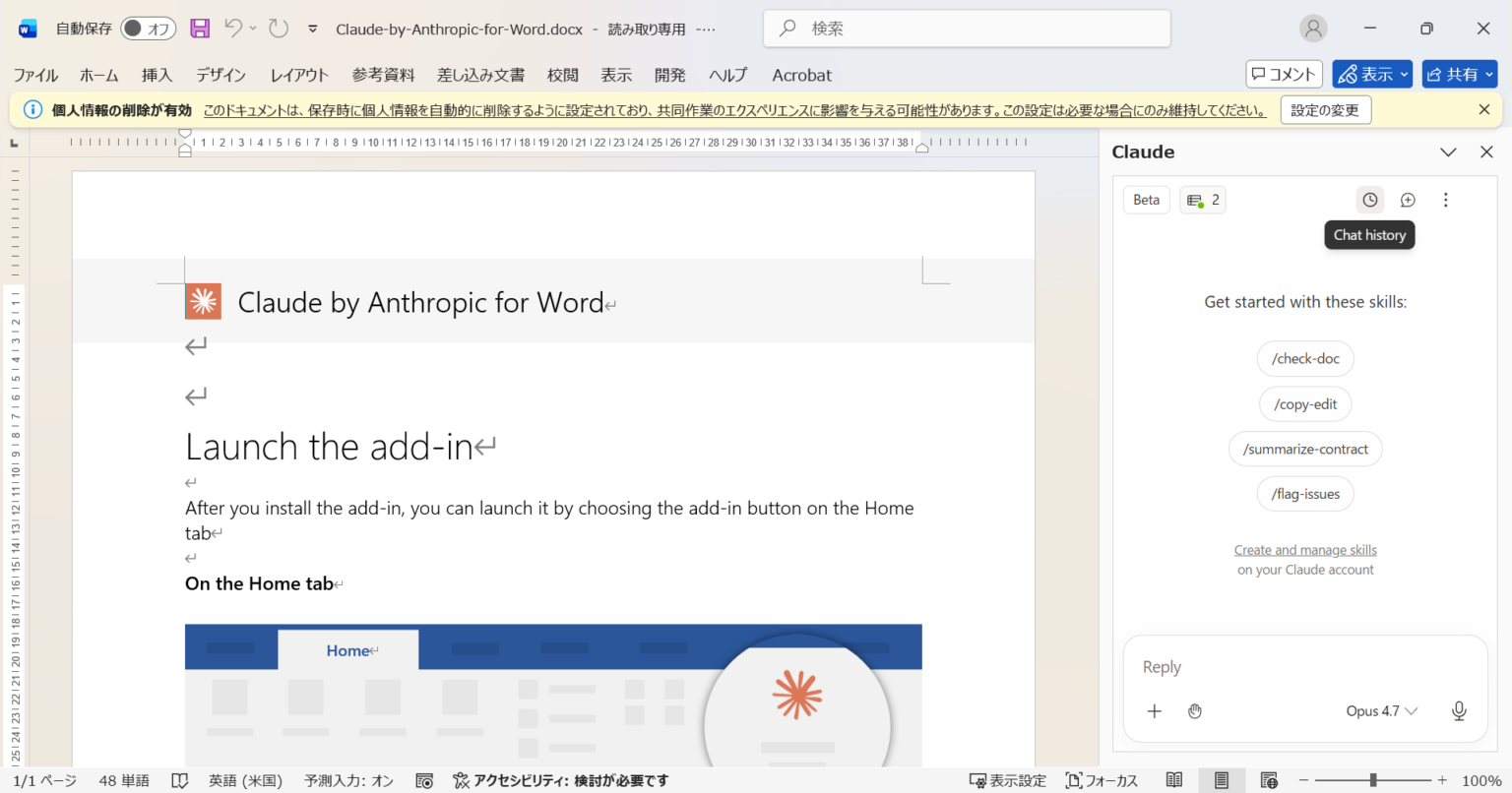
Task: Click the macro recording icon in status bar
Action: tap(424, 780)
